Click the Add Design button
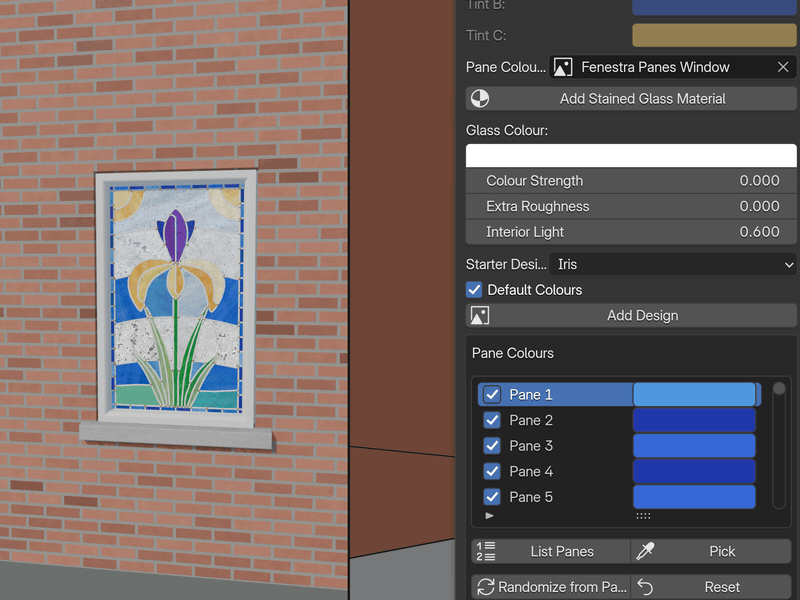This screenshot has height=600, width=800. 631,315
